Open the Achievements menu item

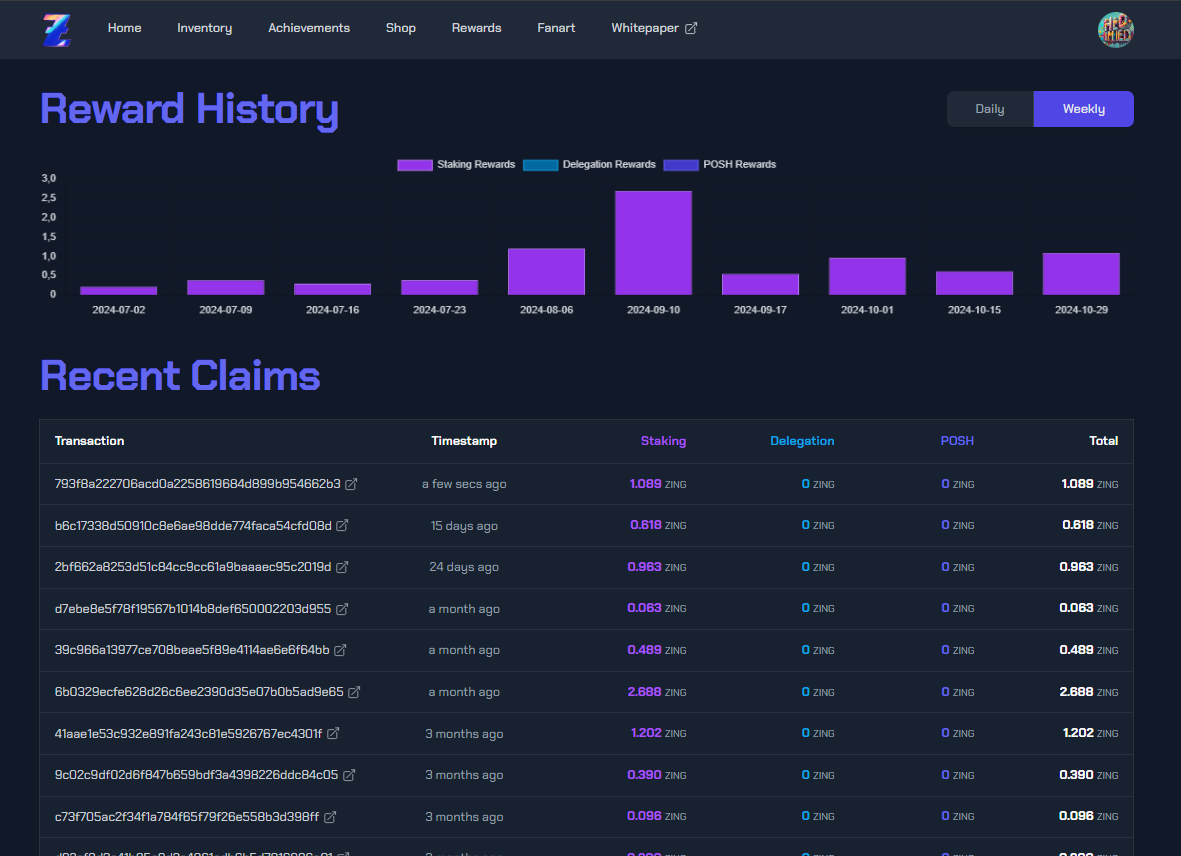point(309,28)
